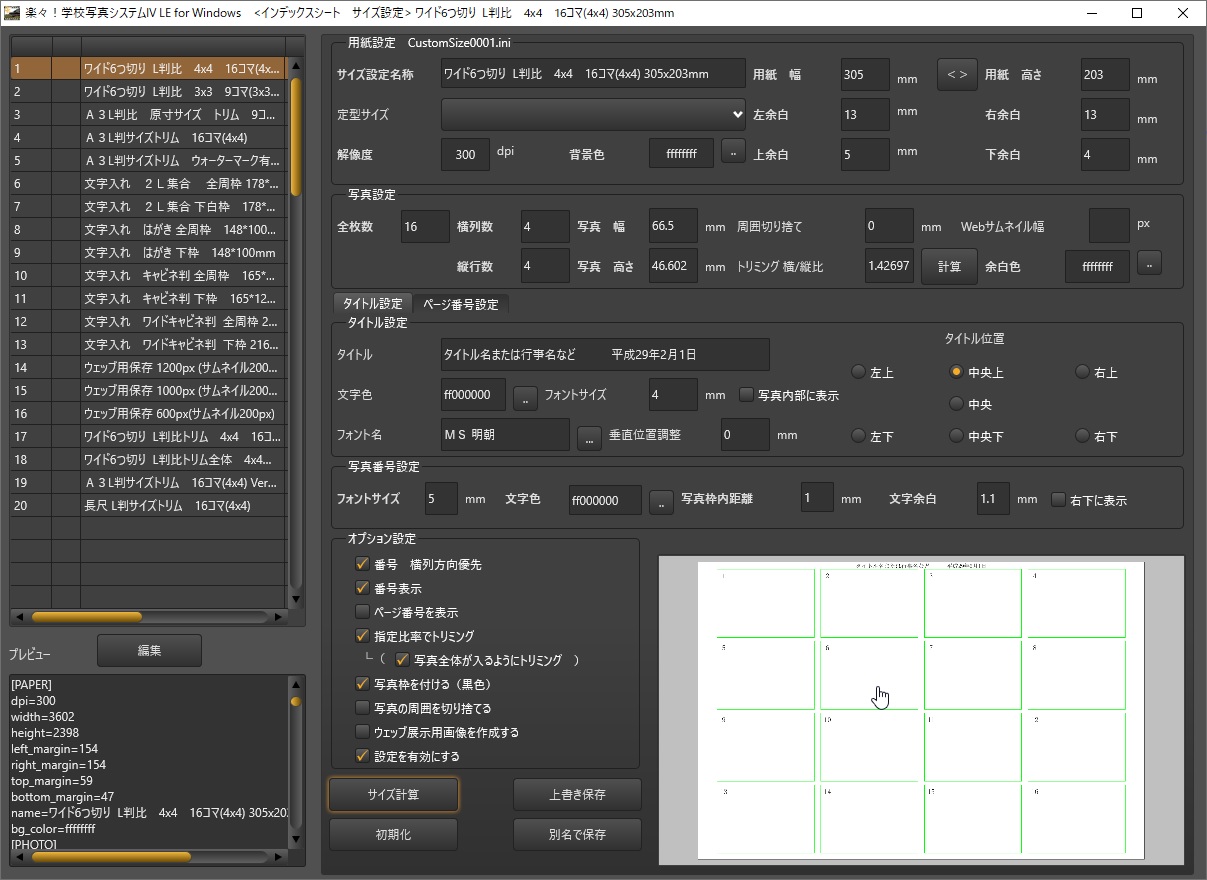Click the 全枚数 input field
The height and width of the screenshot is (880, 1207).
tap(425, 227)
